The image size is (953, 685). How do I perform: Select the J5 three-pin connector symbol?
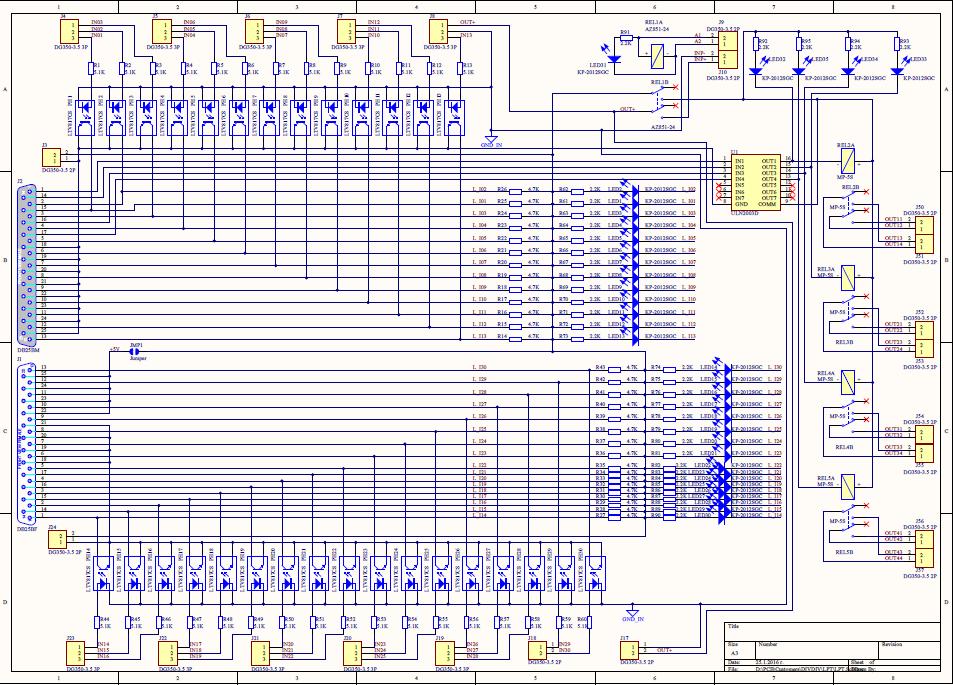click(x=162, y=32)
